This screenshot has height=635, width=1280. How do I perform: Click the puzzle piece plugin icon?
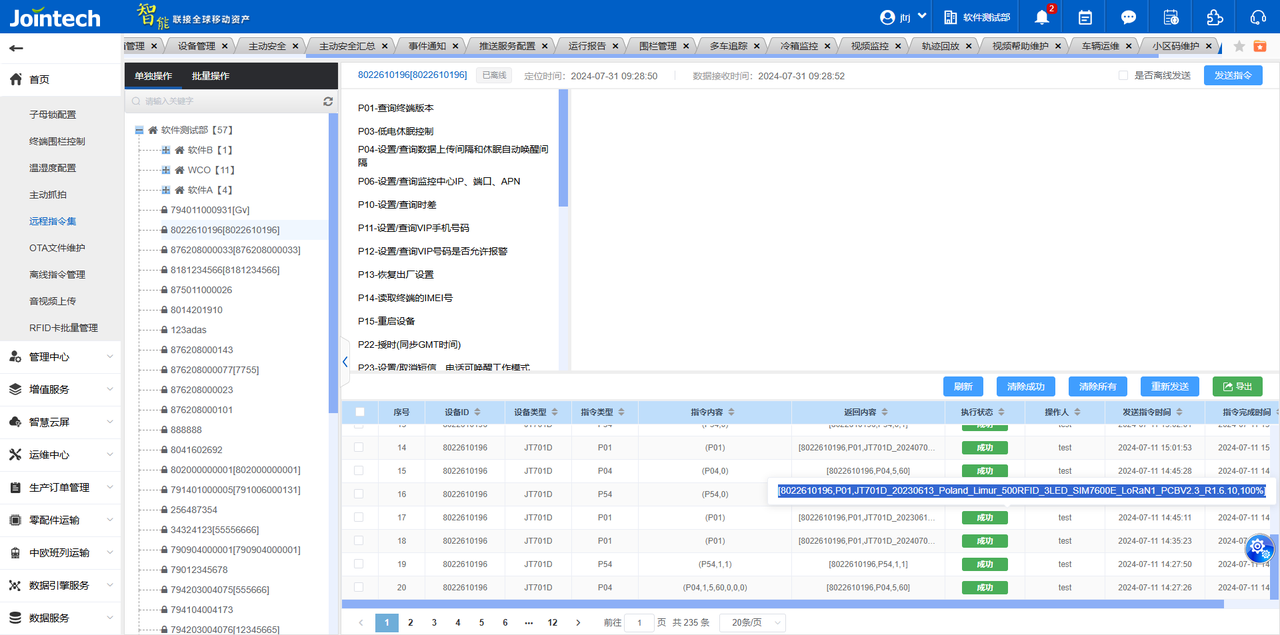(1214, 17)
